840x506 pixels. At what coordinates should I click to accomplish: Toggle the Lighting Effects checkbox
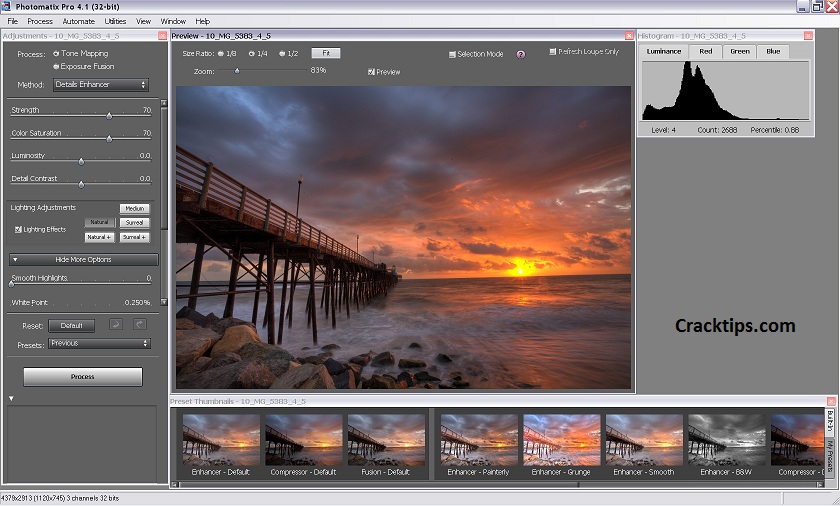19,229
